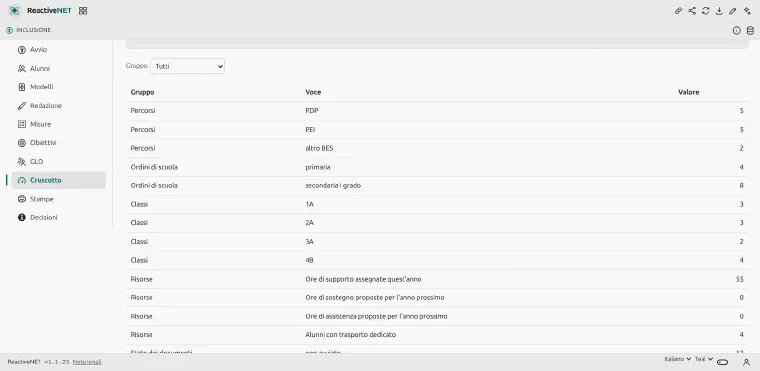This screenshot has width=760, height=371.
Task: Click the Gruppo column header
Action: coord(142,92)
